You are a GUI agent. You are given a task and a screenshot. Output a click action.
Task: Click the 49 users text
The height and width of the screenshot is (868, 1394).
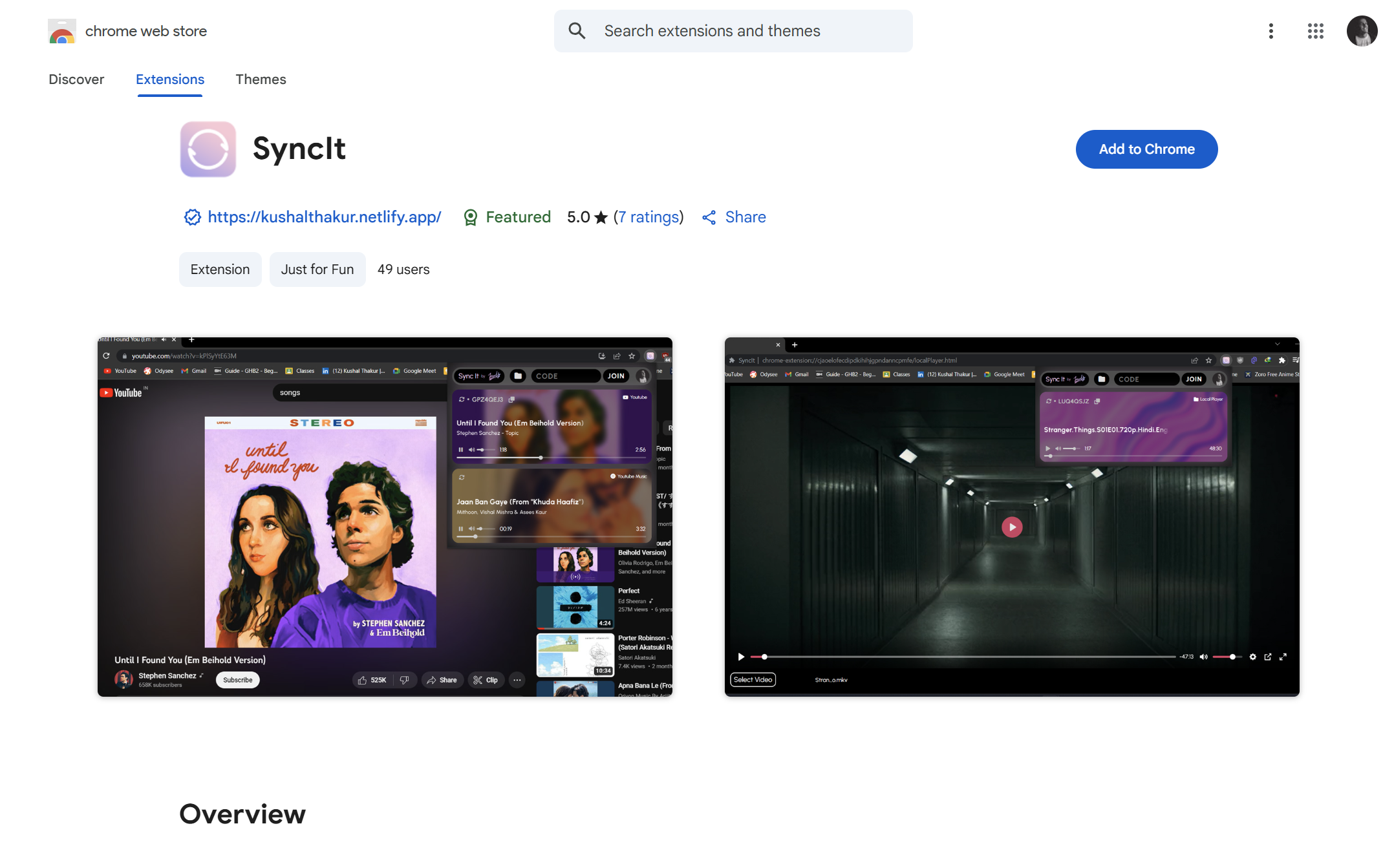click(x=403, y=270)
